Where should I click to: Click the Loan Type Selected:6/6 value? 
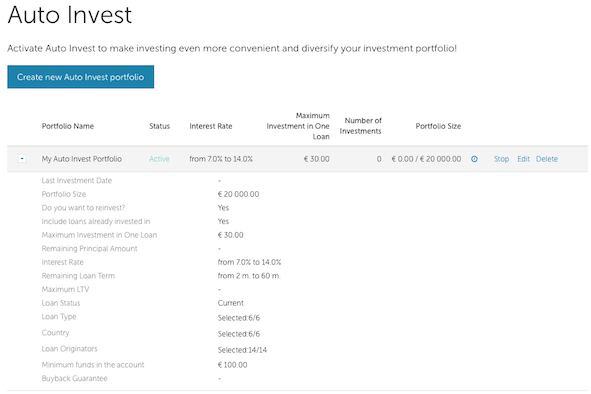click(x=239, y=318)
